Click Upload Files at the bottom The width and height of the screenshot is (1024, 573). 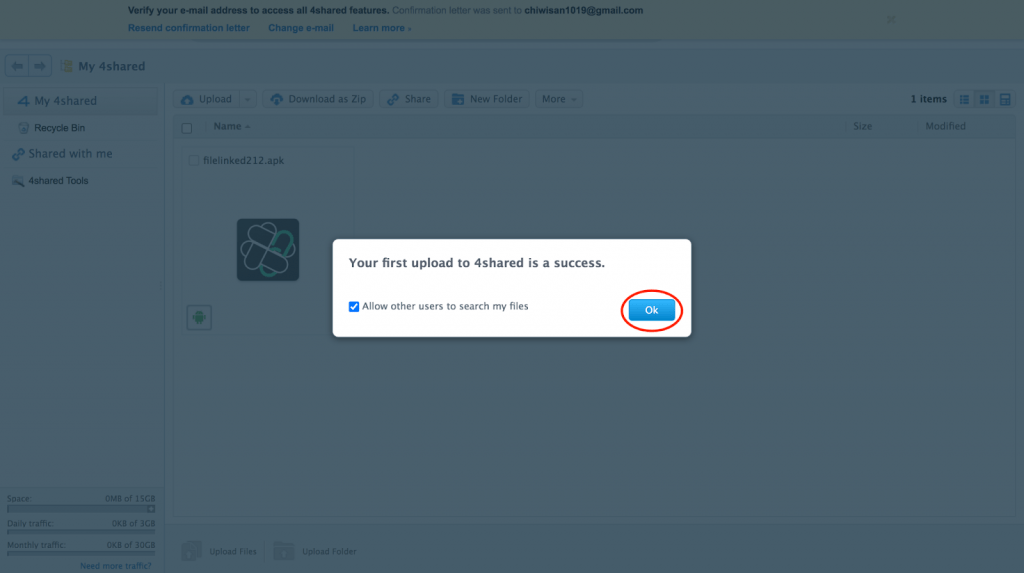tap(219, 551)
